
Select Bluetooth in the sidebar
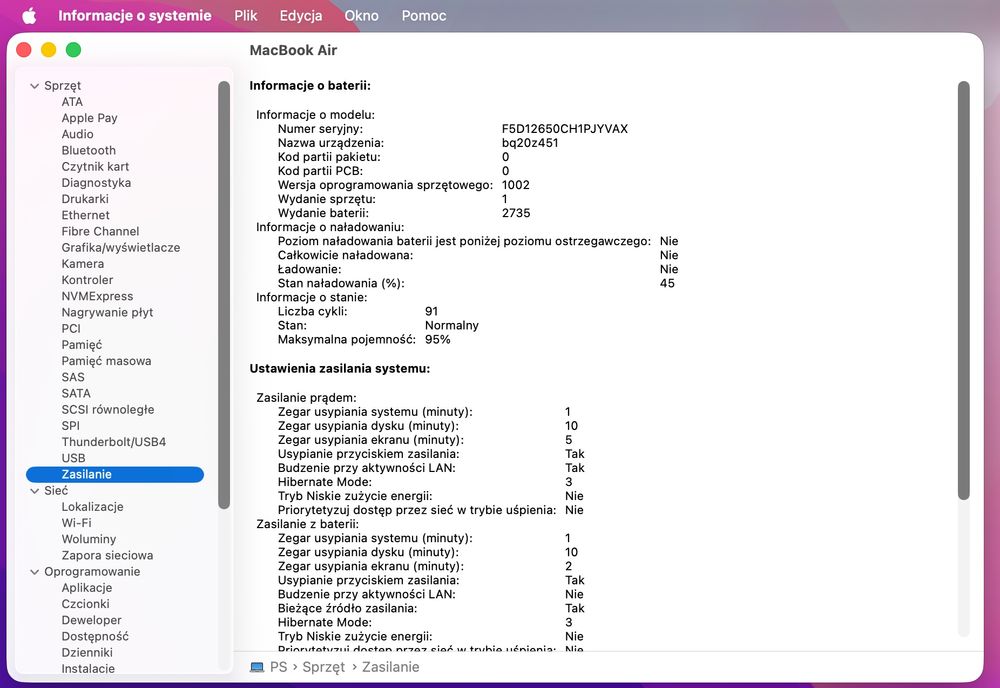89,150
